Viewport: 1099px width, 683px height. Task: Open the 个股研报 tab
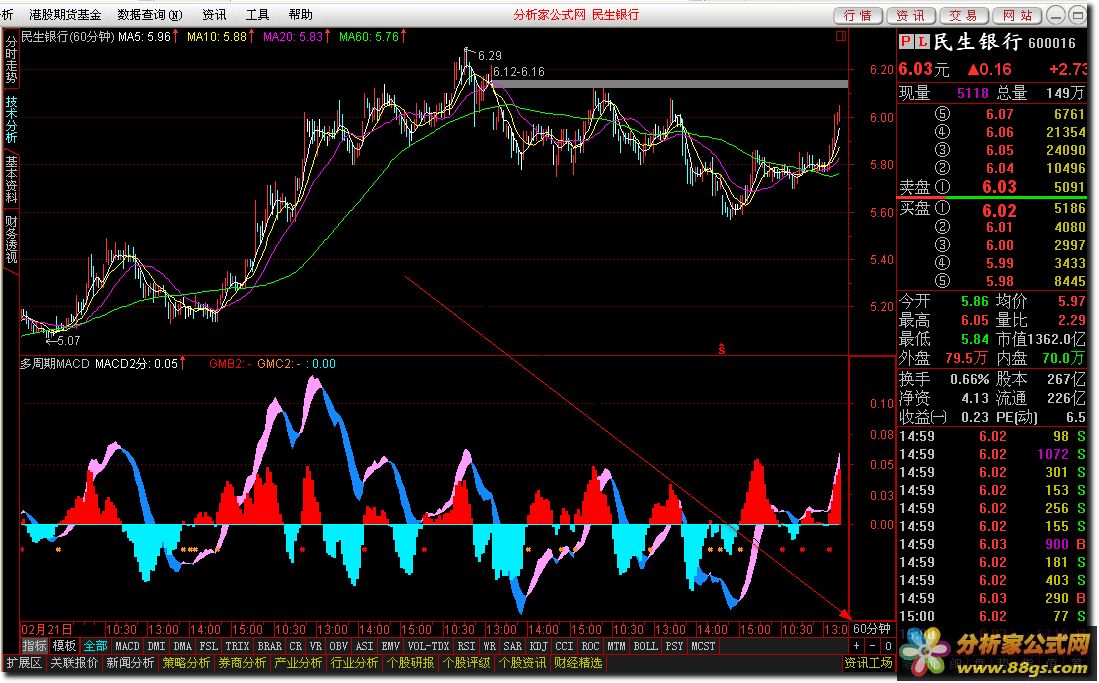click(411, 663)
